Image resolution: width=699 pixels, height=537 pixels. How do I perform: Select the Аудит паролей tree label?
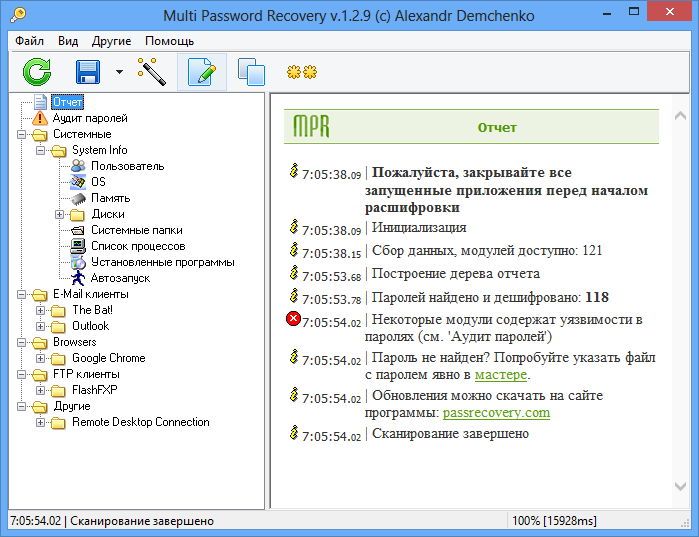coord(90,118)
